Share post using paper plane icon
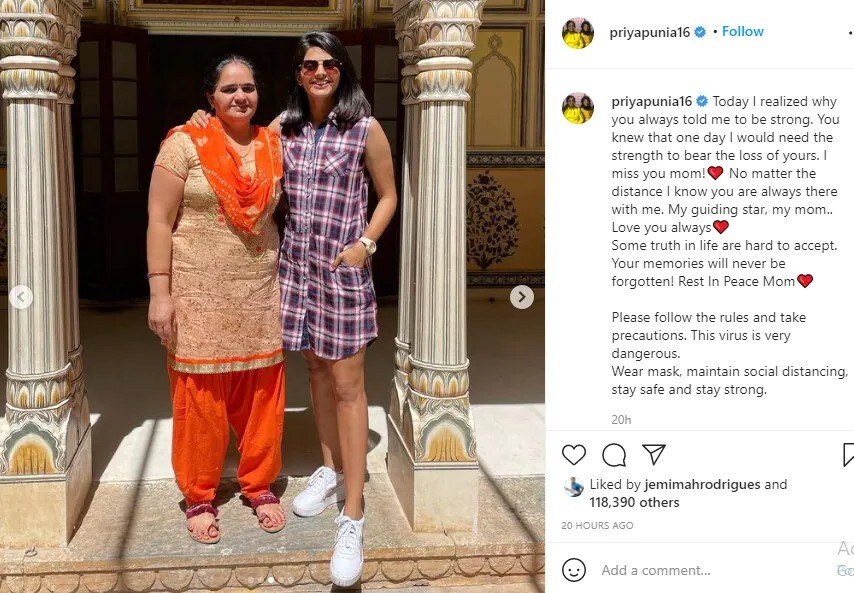854x593 pixels. click(654, 454)
